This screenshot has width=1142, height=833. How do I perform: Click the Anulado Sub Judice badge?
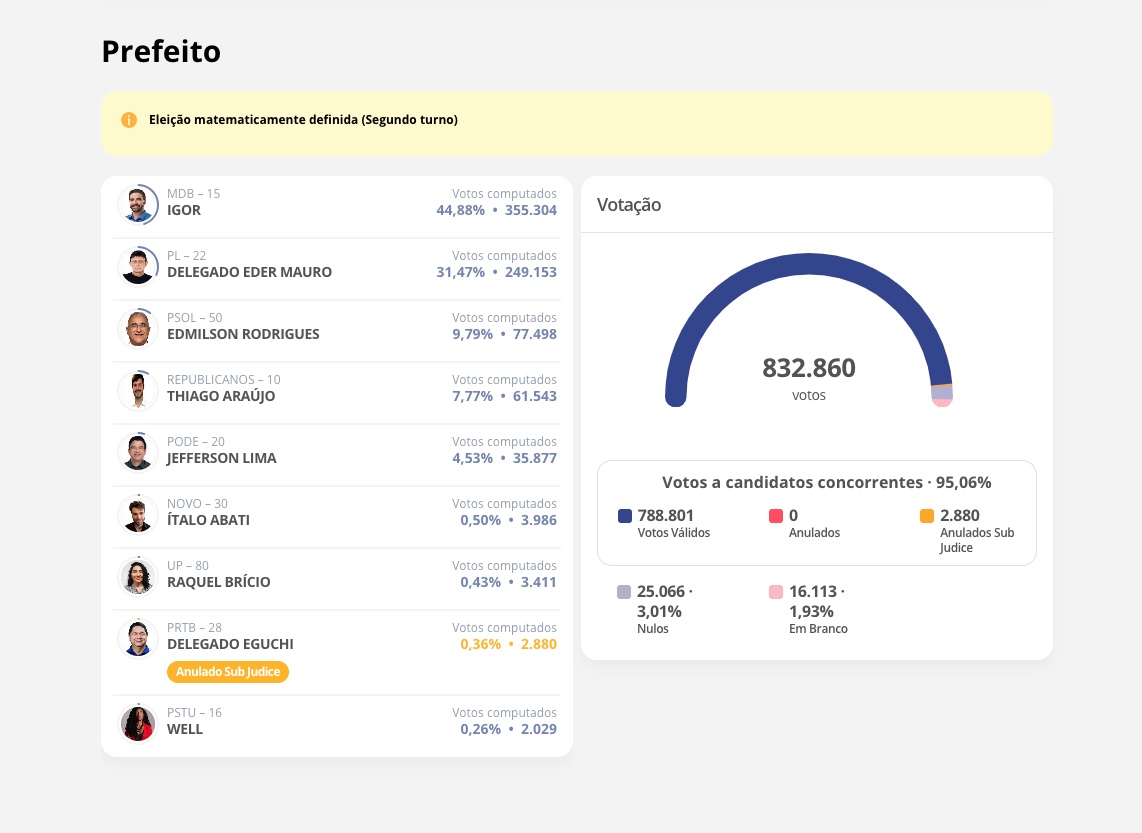[x=228, y=672]
